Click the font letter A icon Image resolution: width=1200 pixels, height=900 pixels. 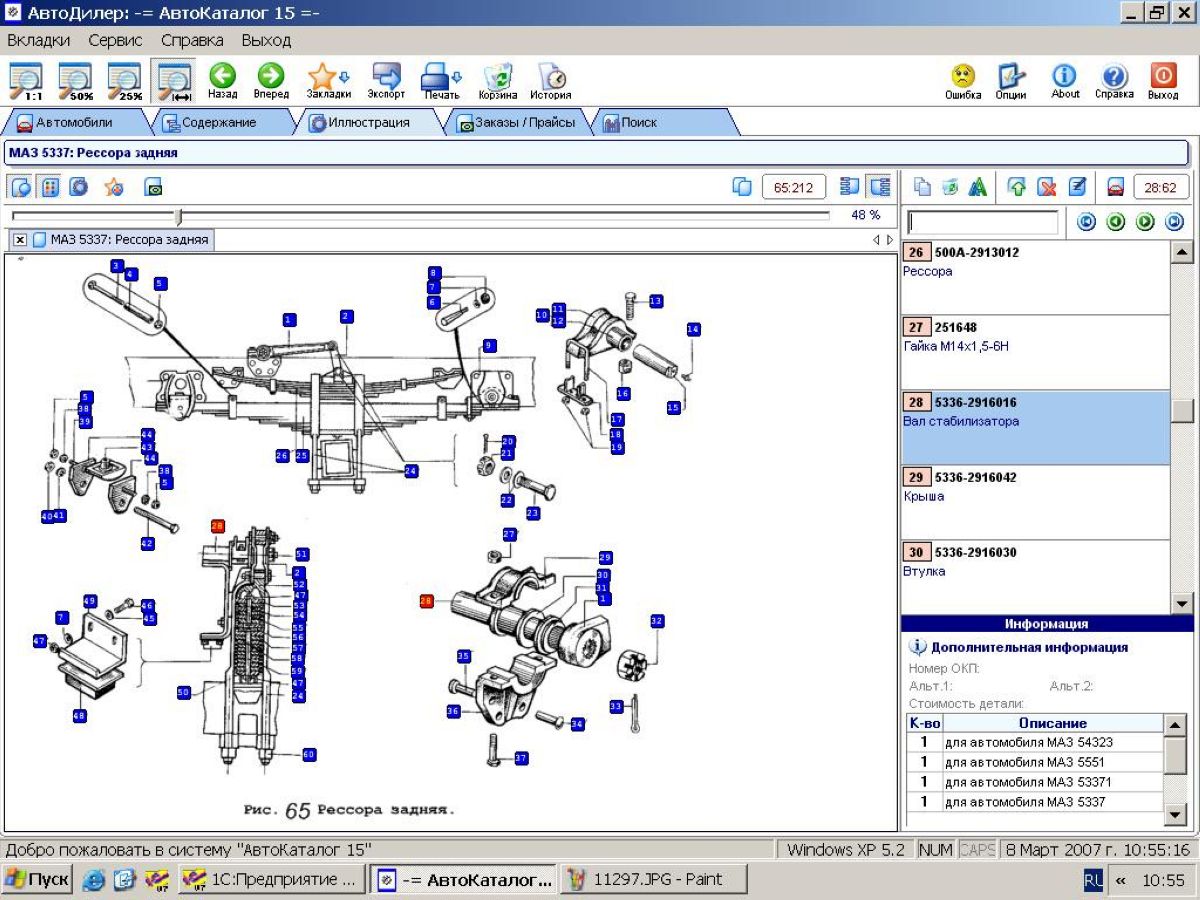[978, 187]
